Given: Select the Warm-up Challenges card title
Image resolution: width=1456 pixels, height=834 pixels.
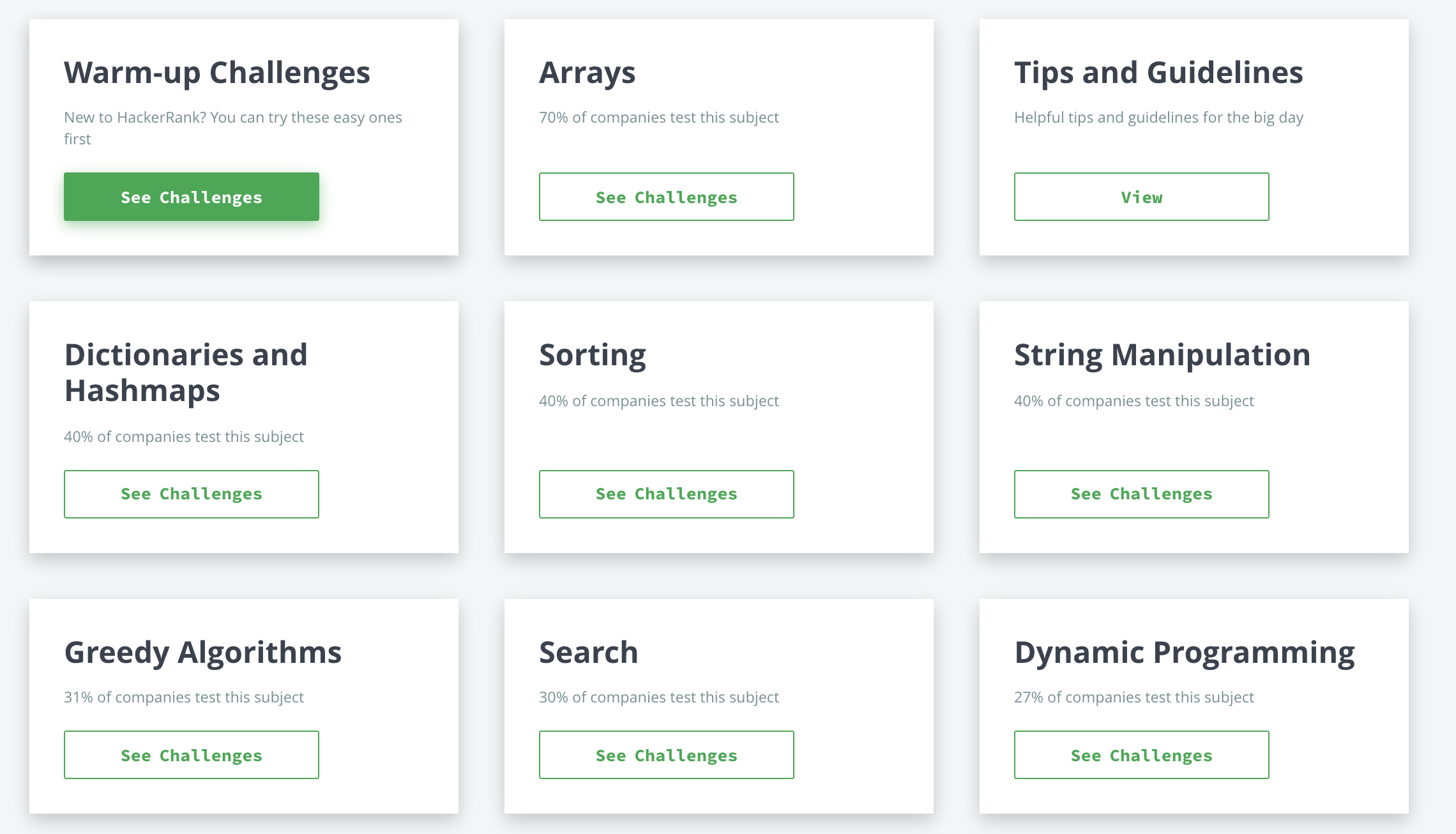Looking at the screenshot, I should tap(217, 73).
